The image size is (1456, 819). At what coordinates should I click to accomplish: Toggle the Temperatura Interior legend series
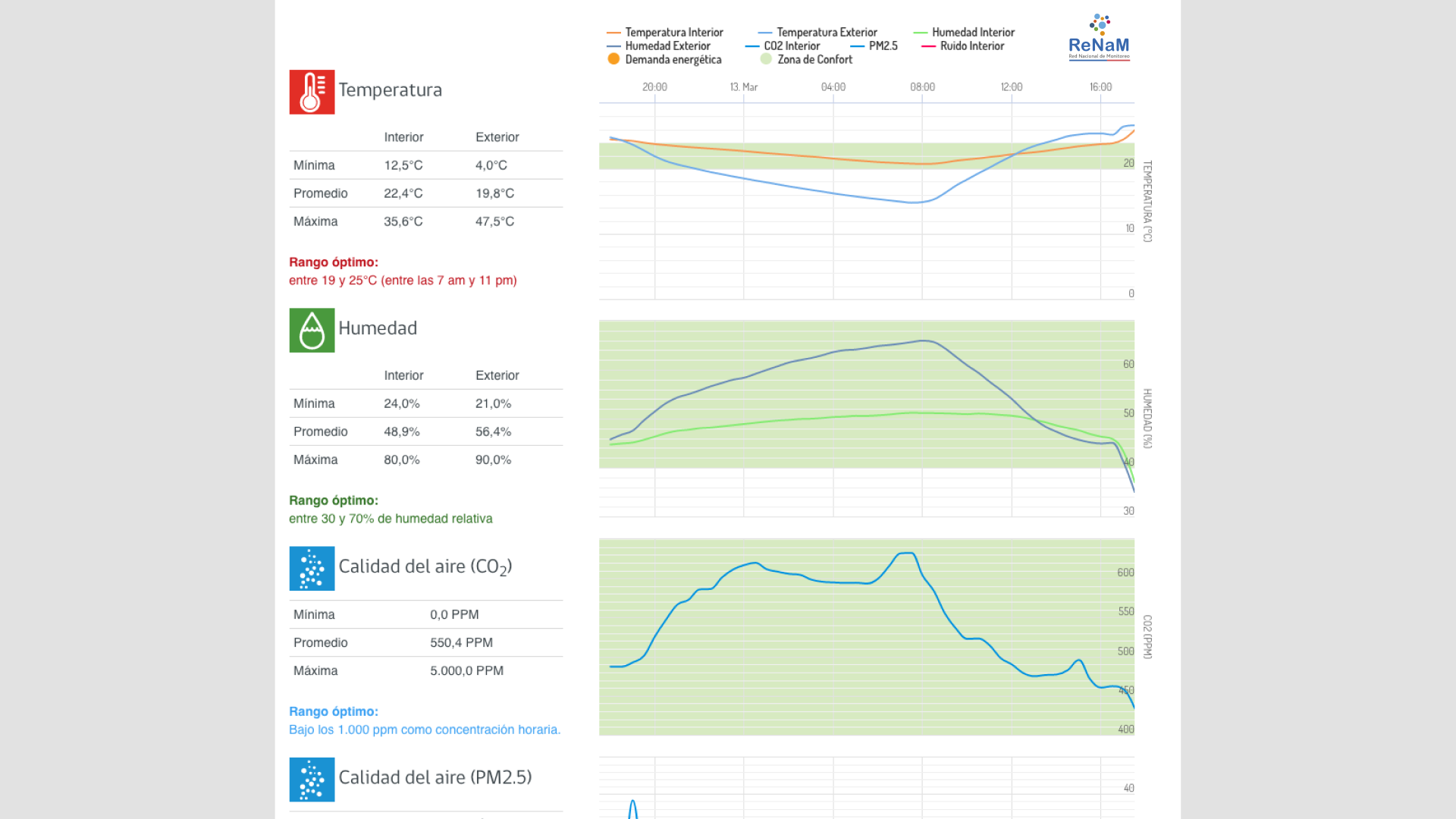click(x=665, y=33)
